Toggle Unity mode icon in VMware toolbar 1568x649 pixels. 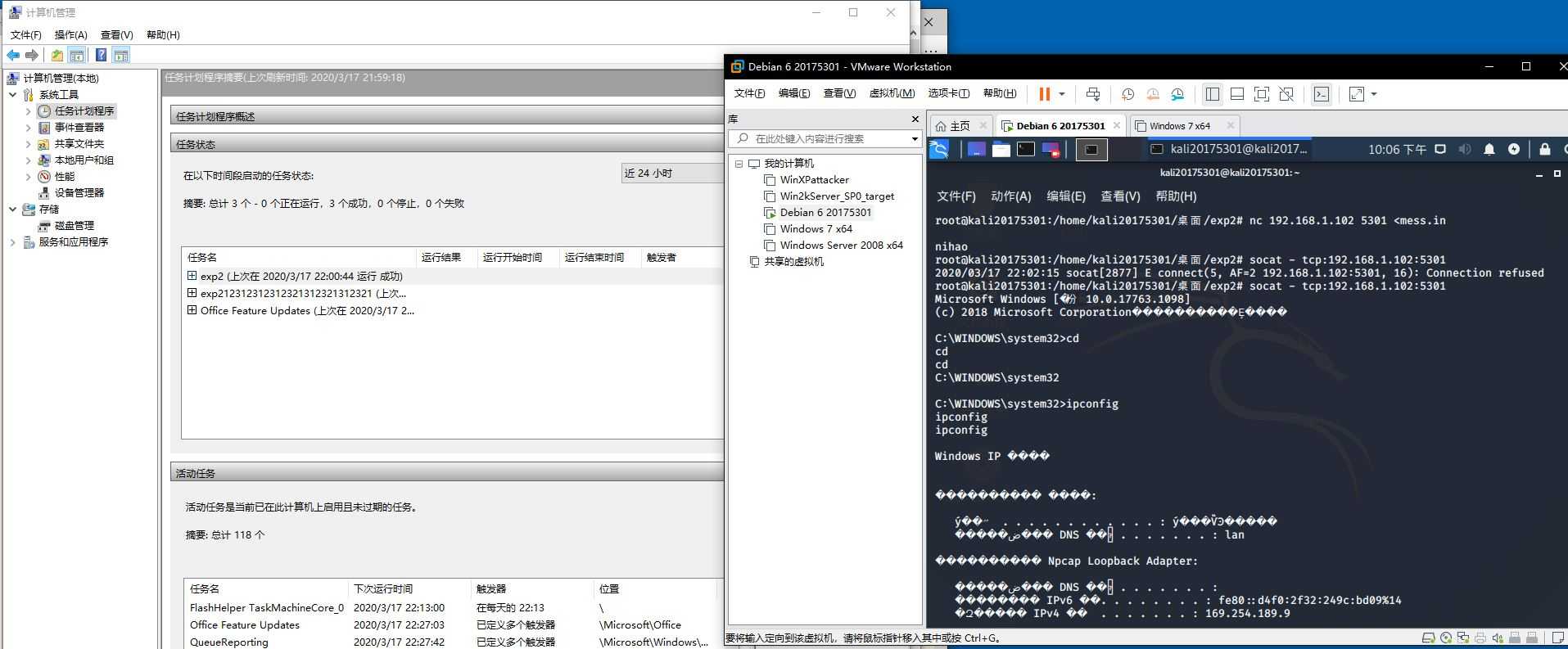click(x=1286, y=94)
